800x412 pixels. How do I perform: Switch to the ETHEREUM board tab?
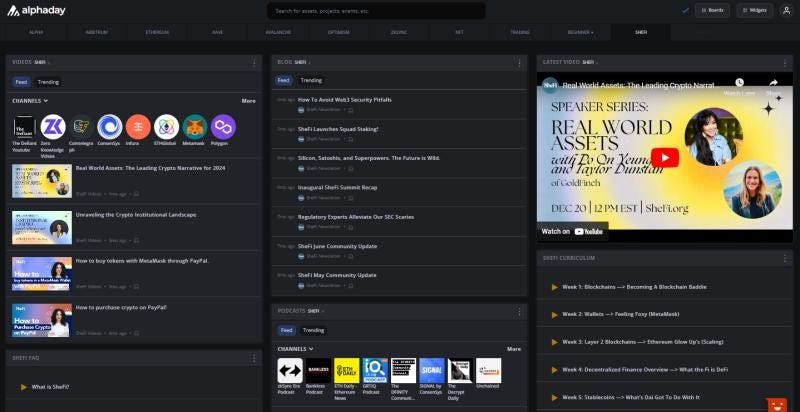click(157, 32)
